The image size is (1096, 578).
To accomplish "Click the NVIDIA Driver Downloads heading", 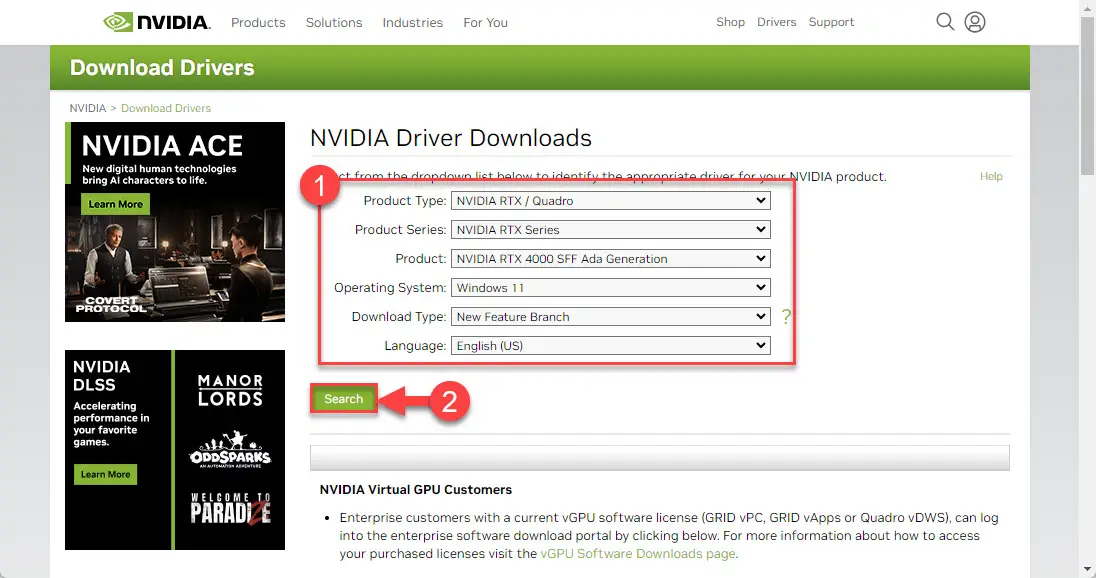I will (x=451, y=138).
